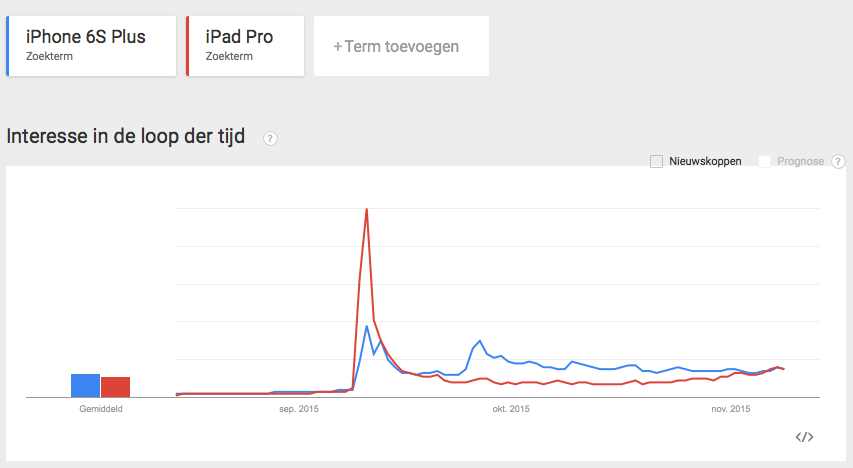This screenshot has height=468, width=853.
Task: Click the Zoekterm label under iPad Pro
Action: (229, 57)
